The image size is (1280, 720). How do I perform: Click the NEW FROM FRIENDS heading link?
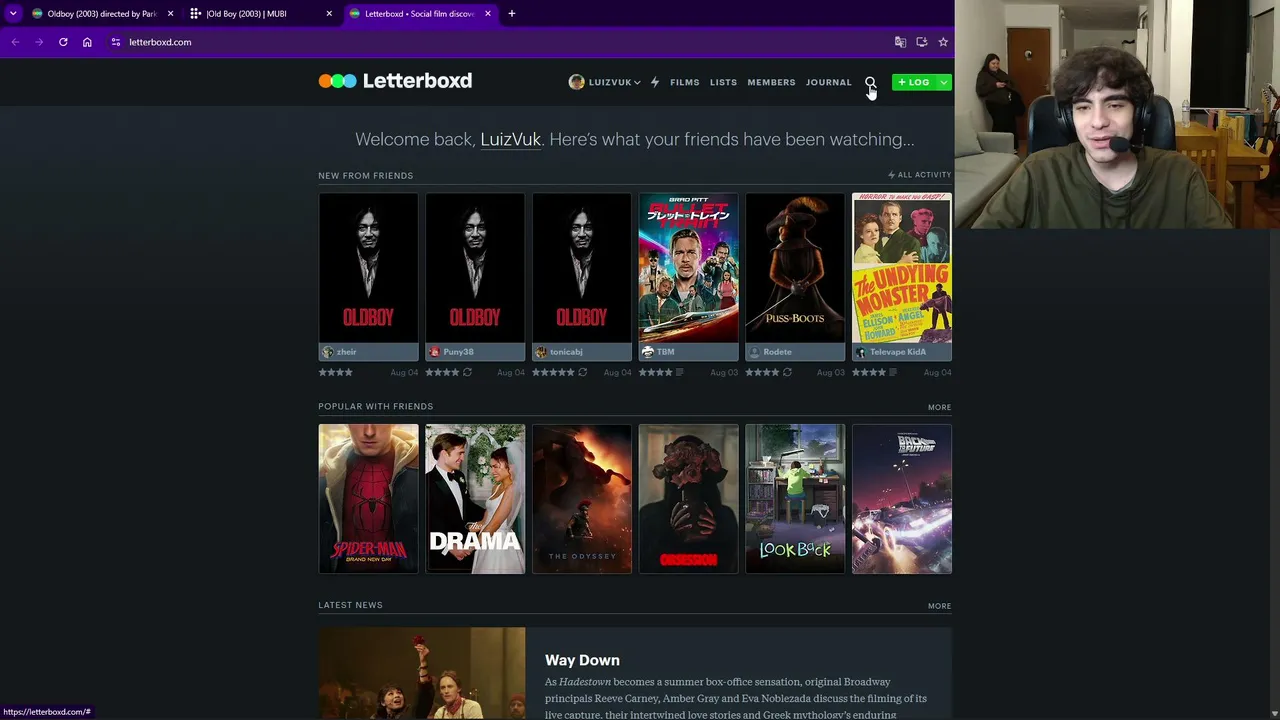click(x=366, y=176)
